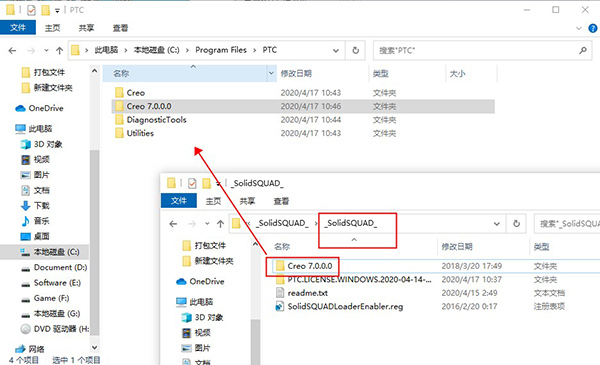Click 本地磁盘 (C:) in PTC breadcrumb
600x365 pixels.
[156, 50]
